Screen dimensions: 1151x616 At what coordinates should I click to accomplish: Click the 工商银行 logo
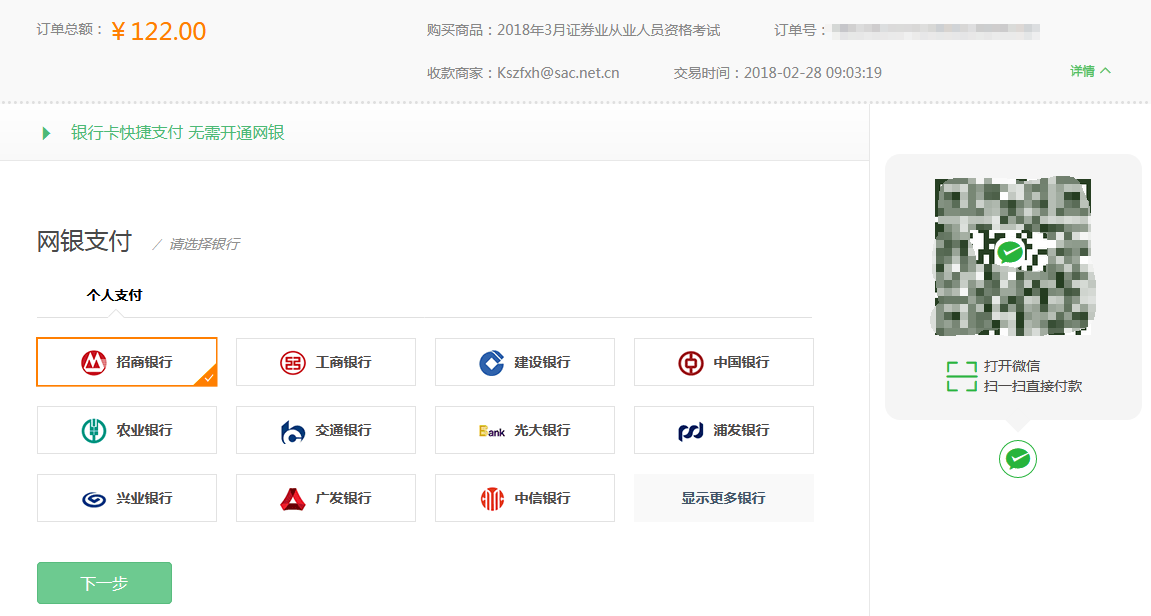tap(293, 362)
